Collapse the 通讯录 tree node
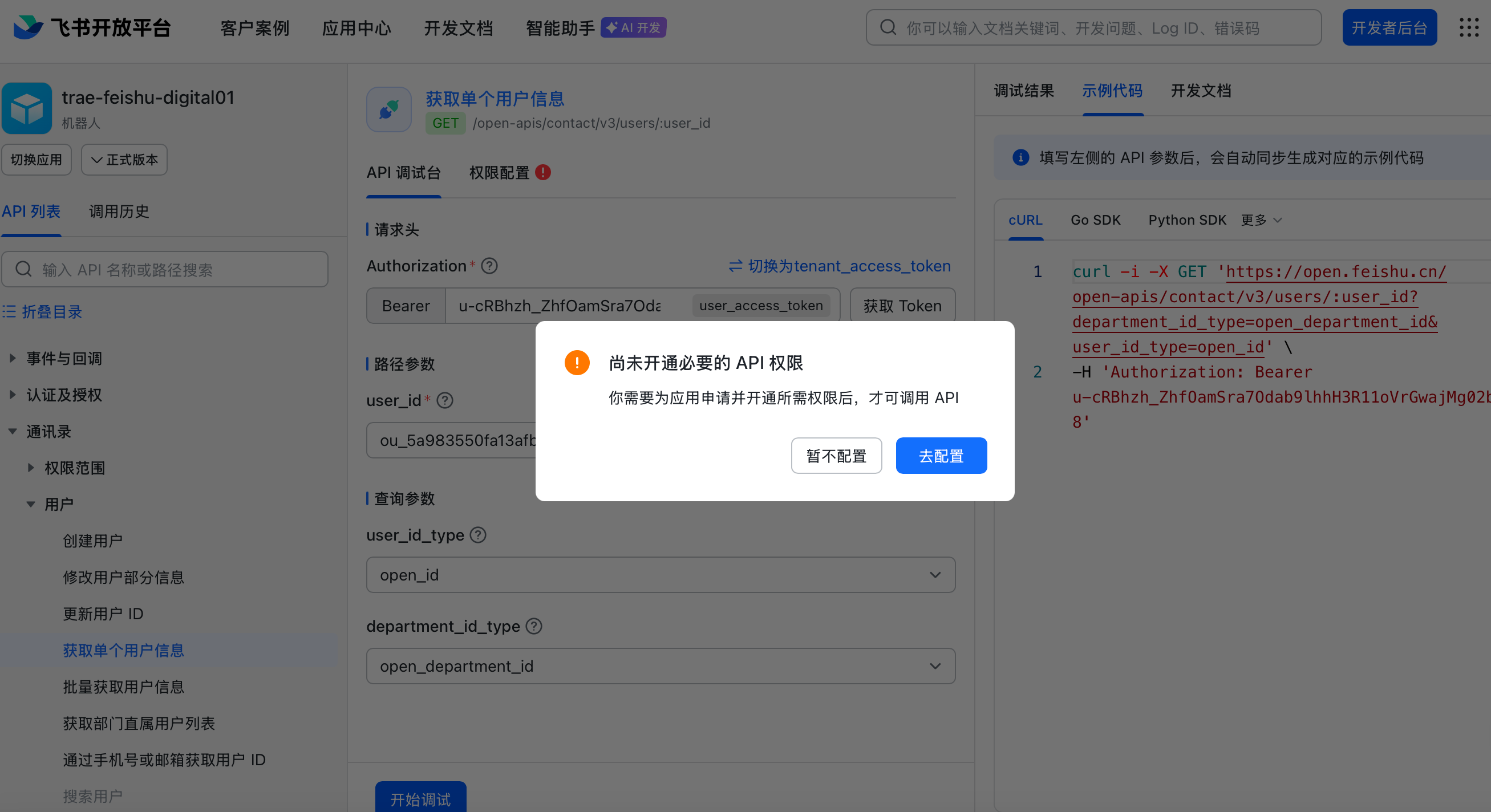Viewport: 1491px width, 812px height. [12, 431]
